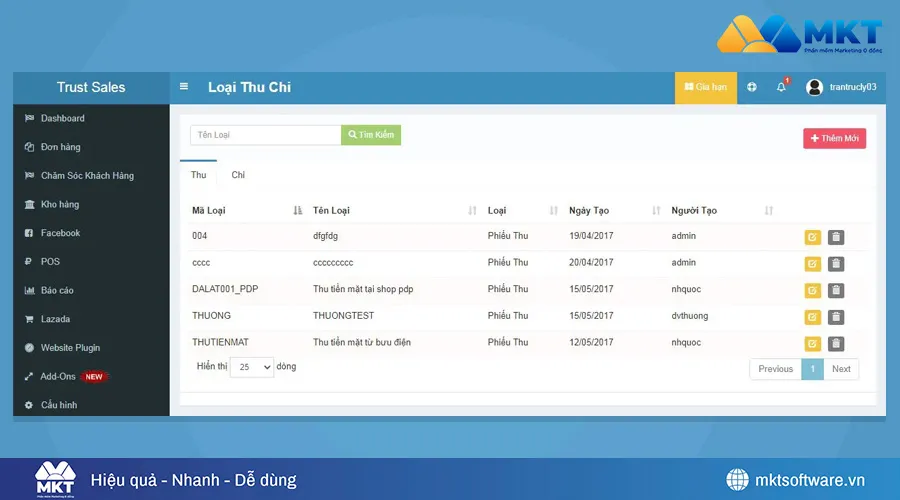Go to Previous page
This screenshot has width=900, height=500.
tap(775, 369)
